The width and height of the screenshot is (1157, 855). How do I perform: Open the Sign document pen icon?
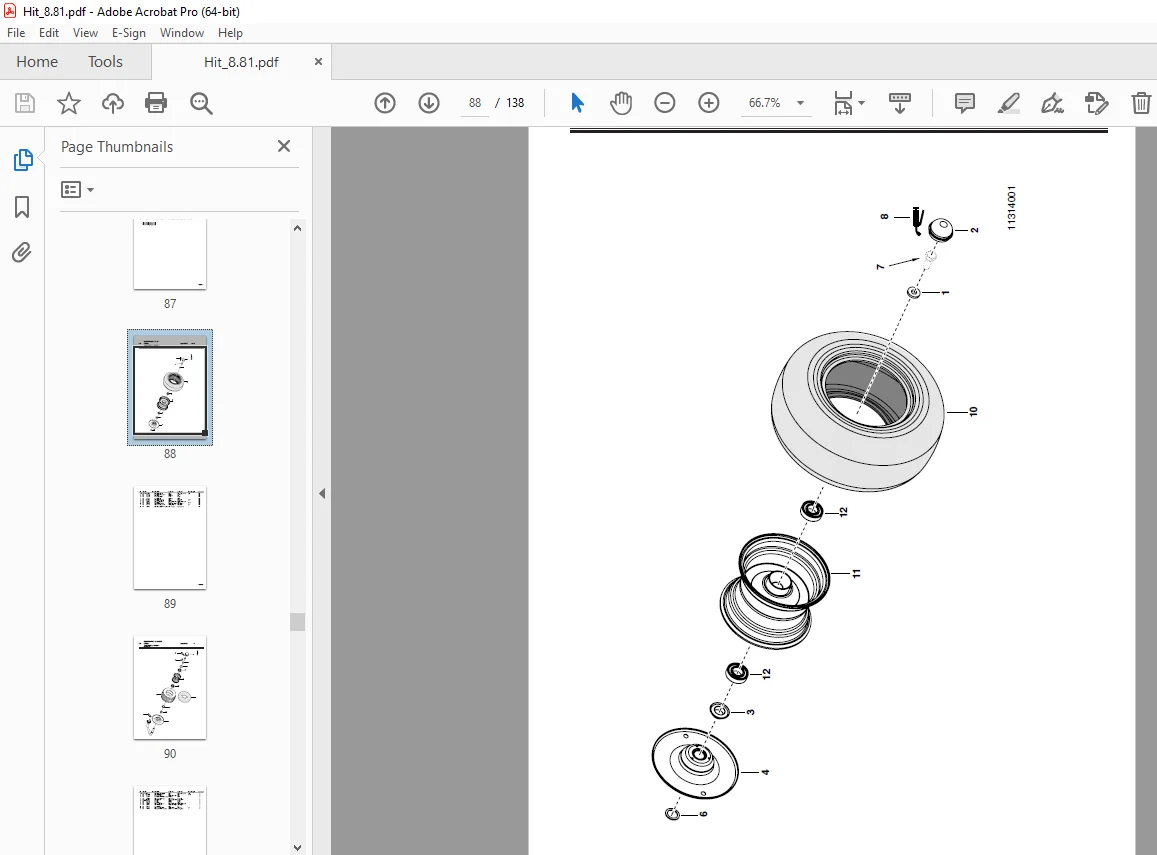coord(1052,103)
